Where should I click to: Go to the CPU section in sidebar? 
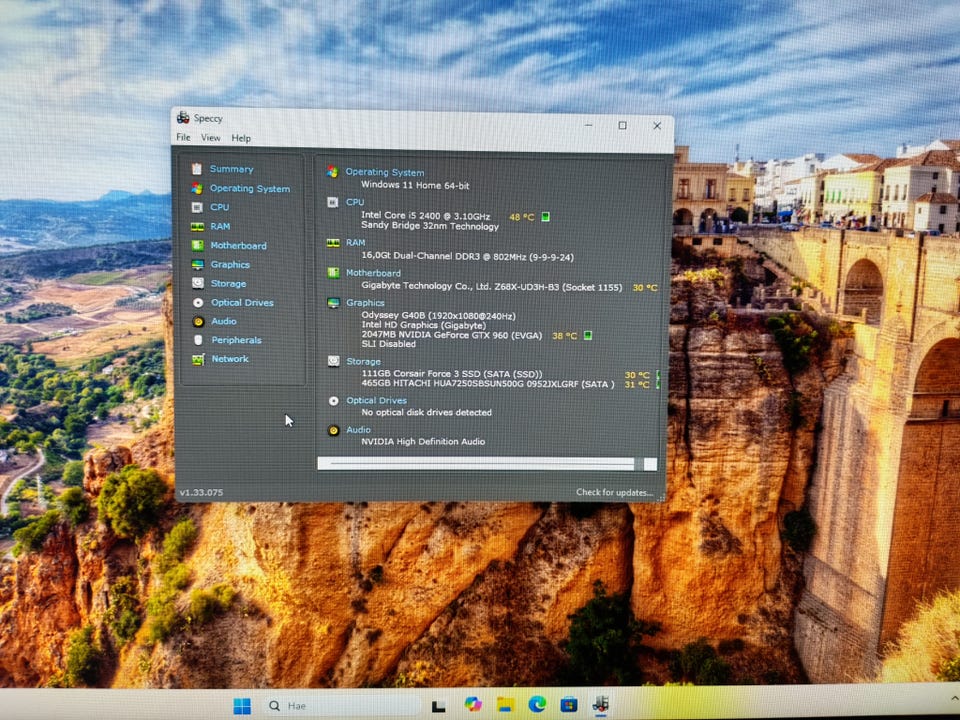(x=219, y=208)
